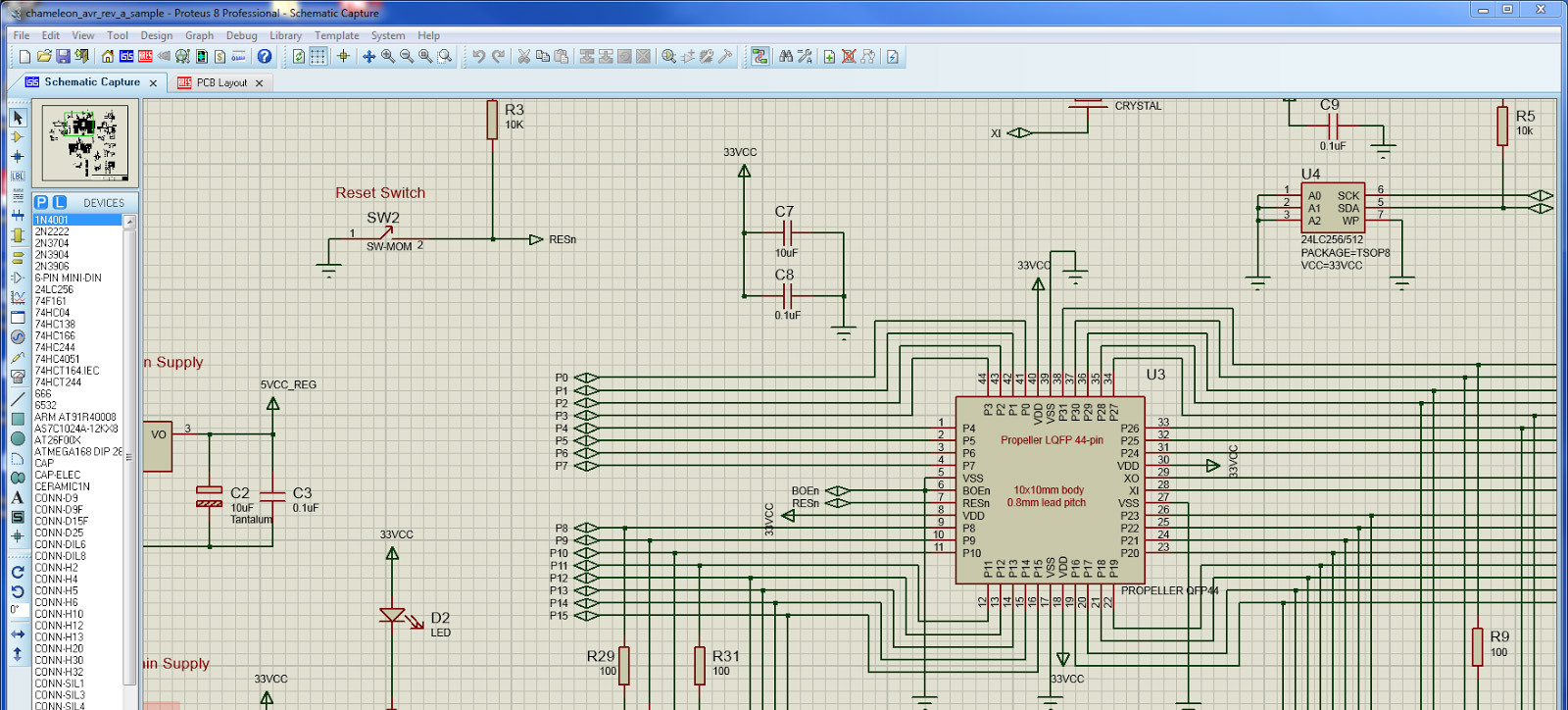Toggle the wire autorouter button

[759, 57]
